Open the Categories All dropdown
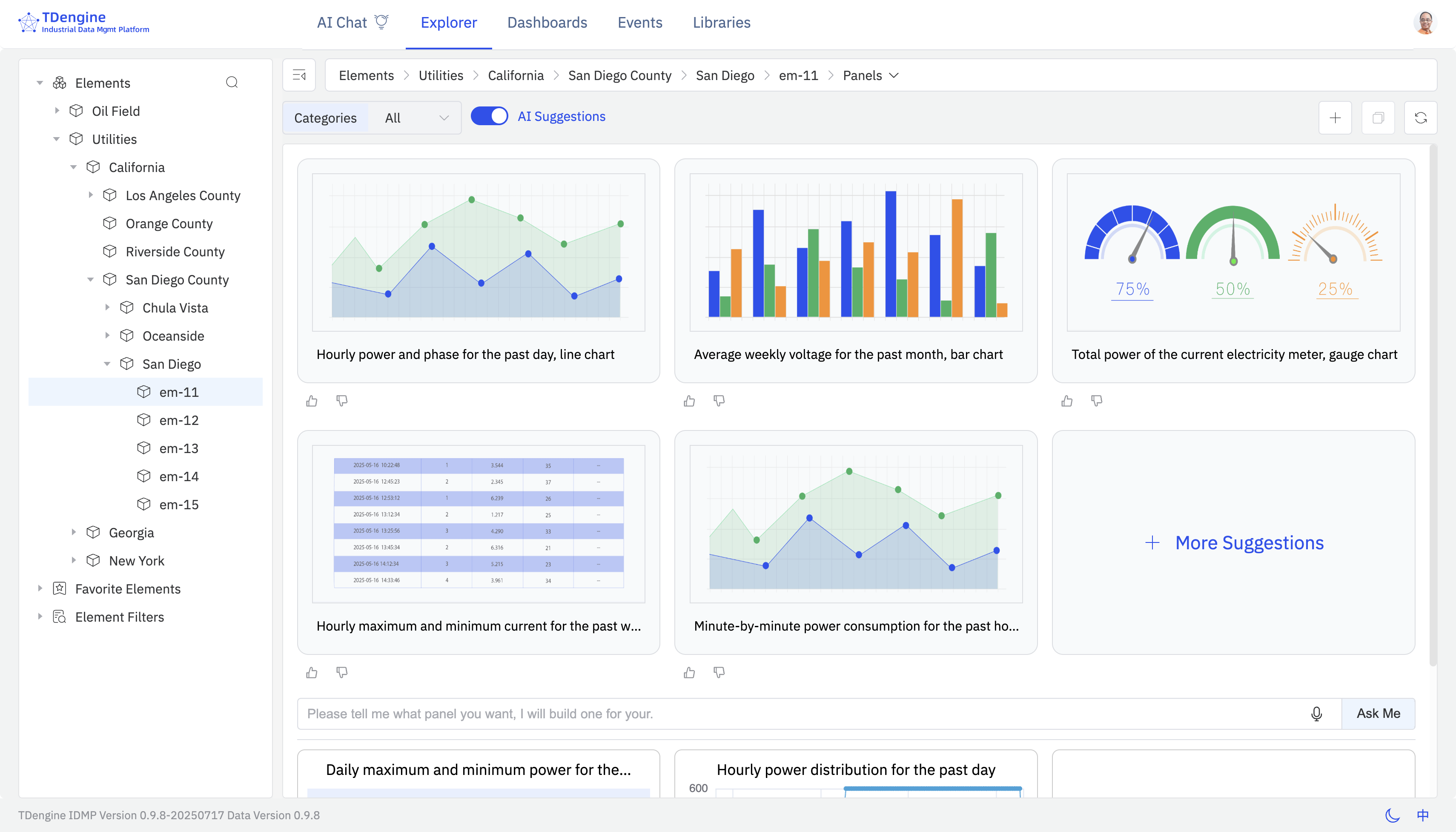The image size is (1456, 832). (415, 118)
